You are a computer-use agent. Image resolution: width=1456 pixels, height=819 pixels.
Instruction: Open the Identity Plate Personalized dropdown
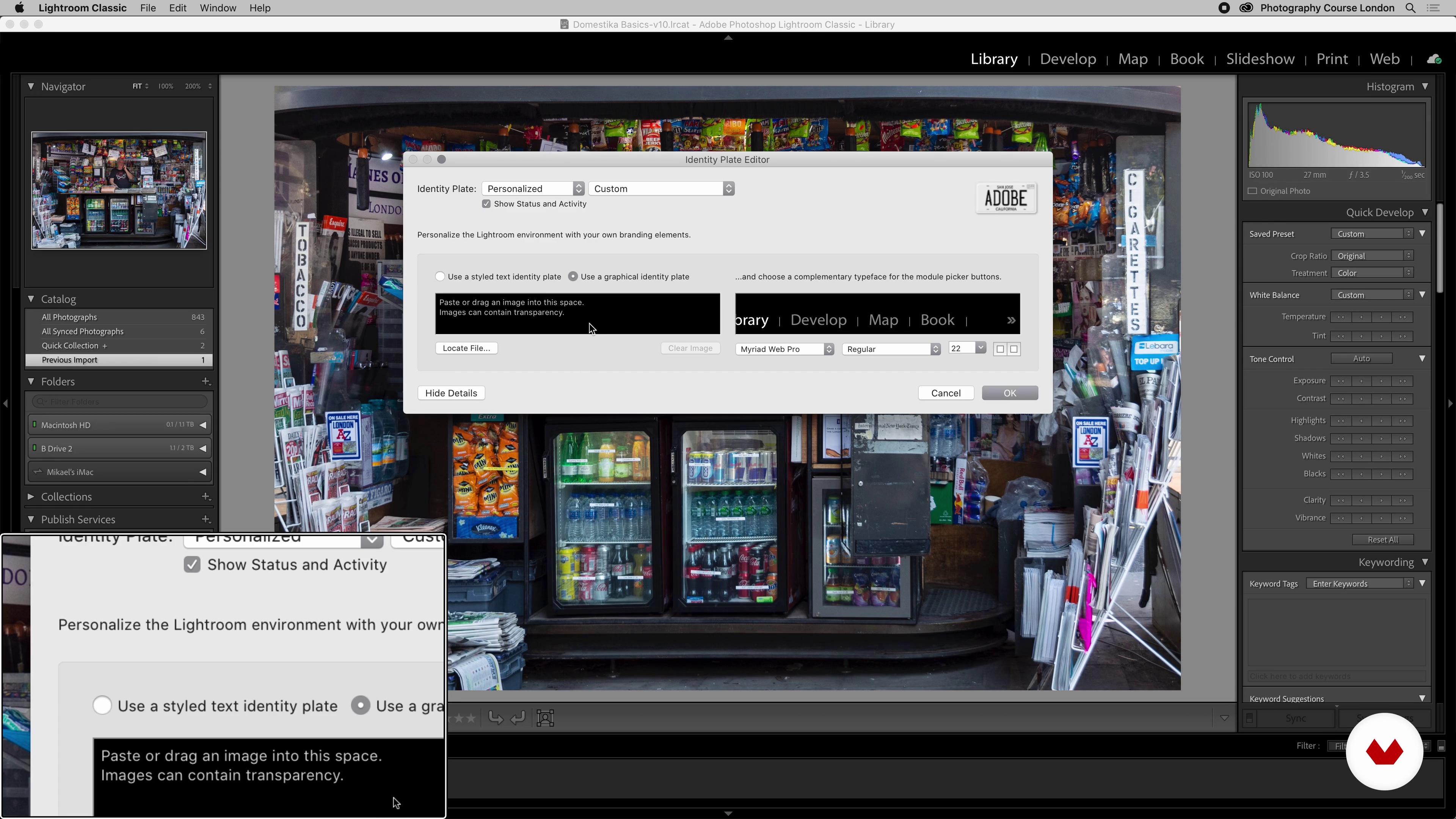click(533, 189)
